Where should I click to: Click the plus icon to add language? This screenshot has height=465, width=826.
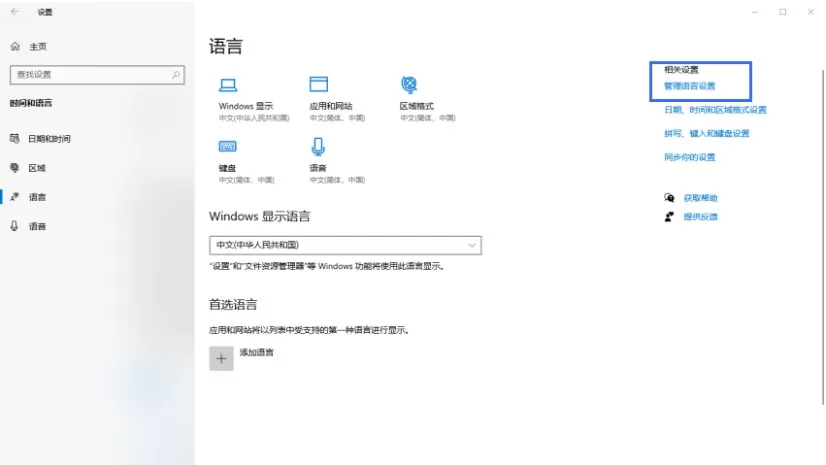(x=221, y=359)
